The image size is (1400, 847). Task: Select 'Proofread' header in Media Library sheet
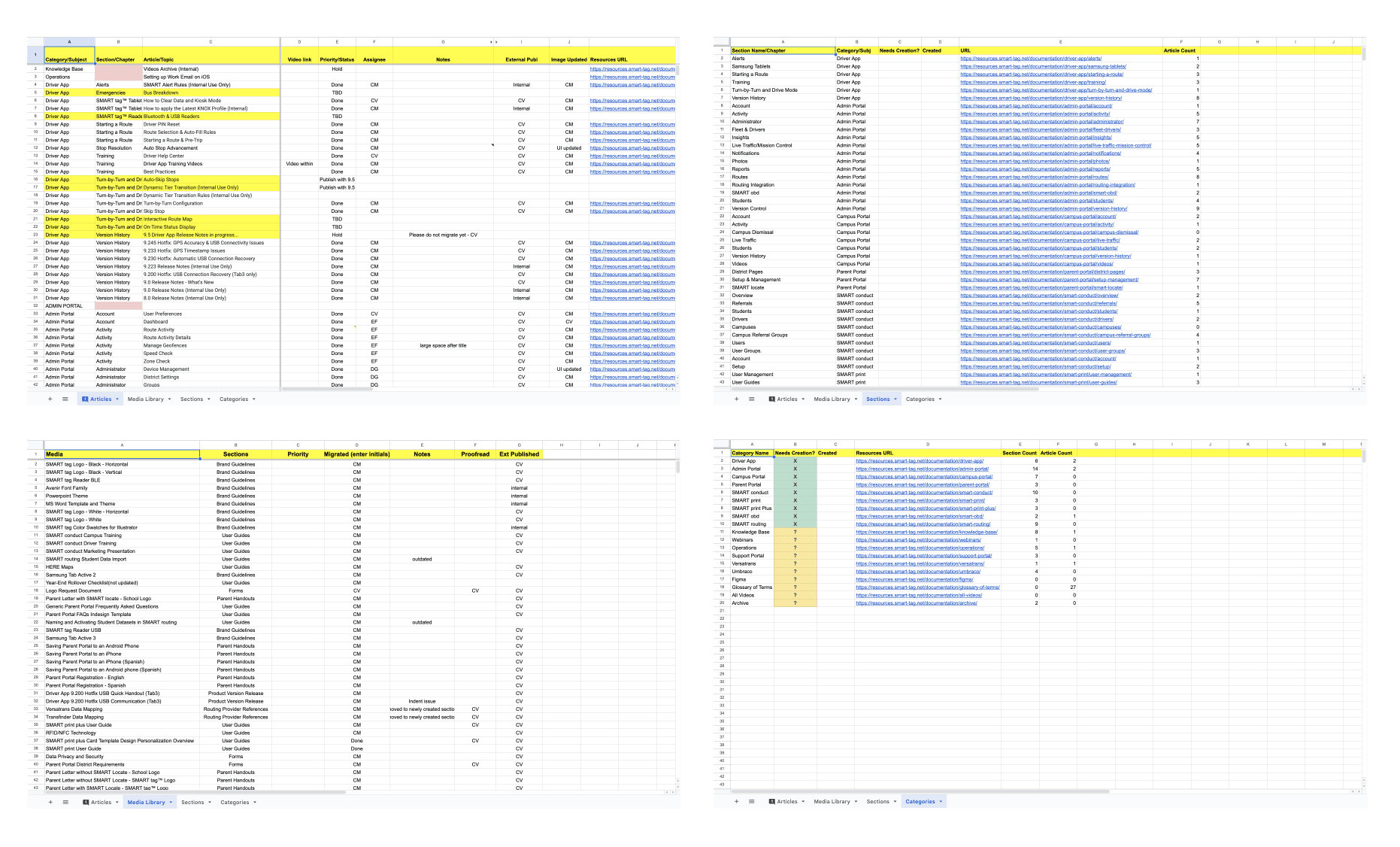475,454
